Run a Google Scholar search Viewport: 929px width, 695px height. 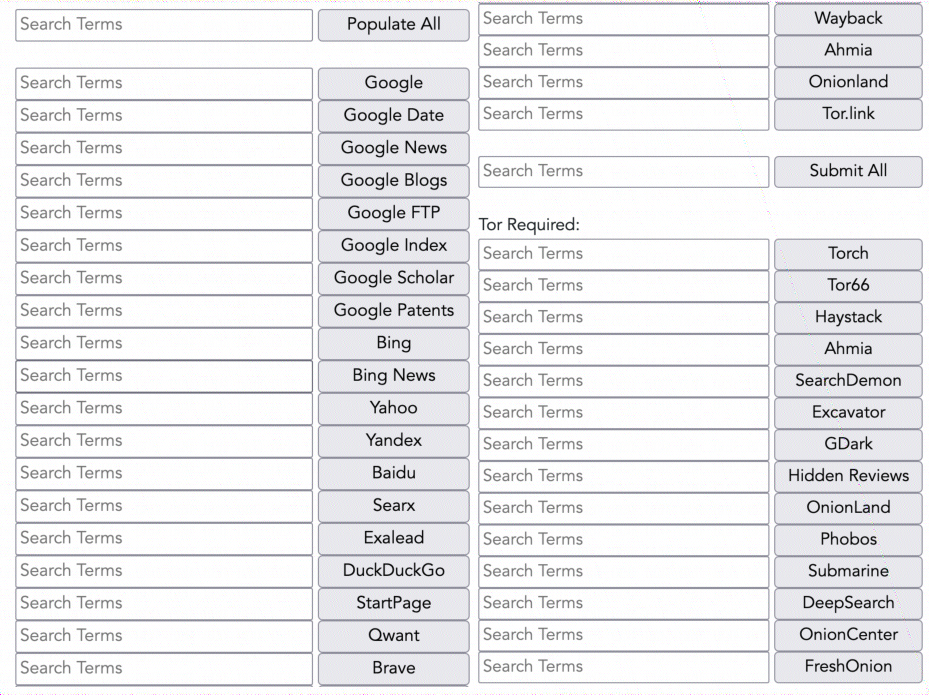(393, 278)
